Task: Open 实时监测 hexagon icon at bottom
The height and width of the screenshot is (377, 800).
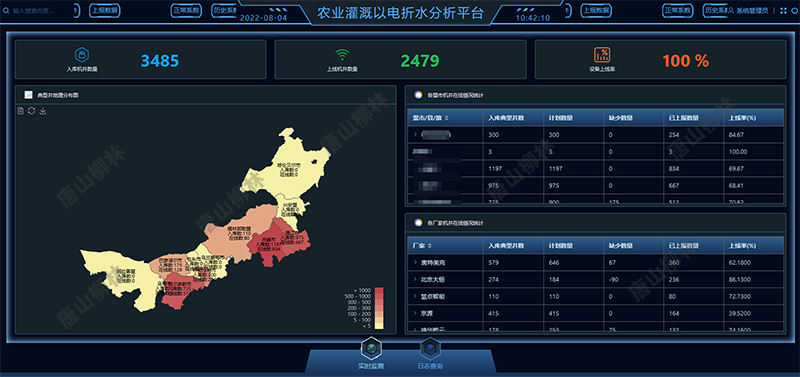Action: pos(370,349)
